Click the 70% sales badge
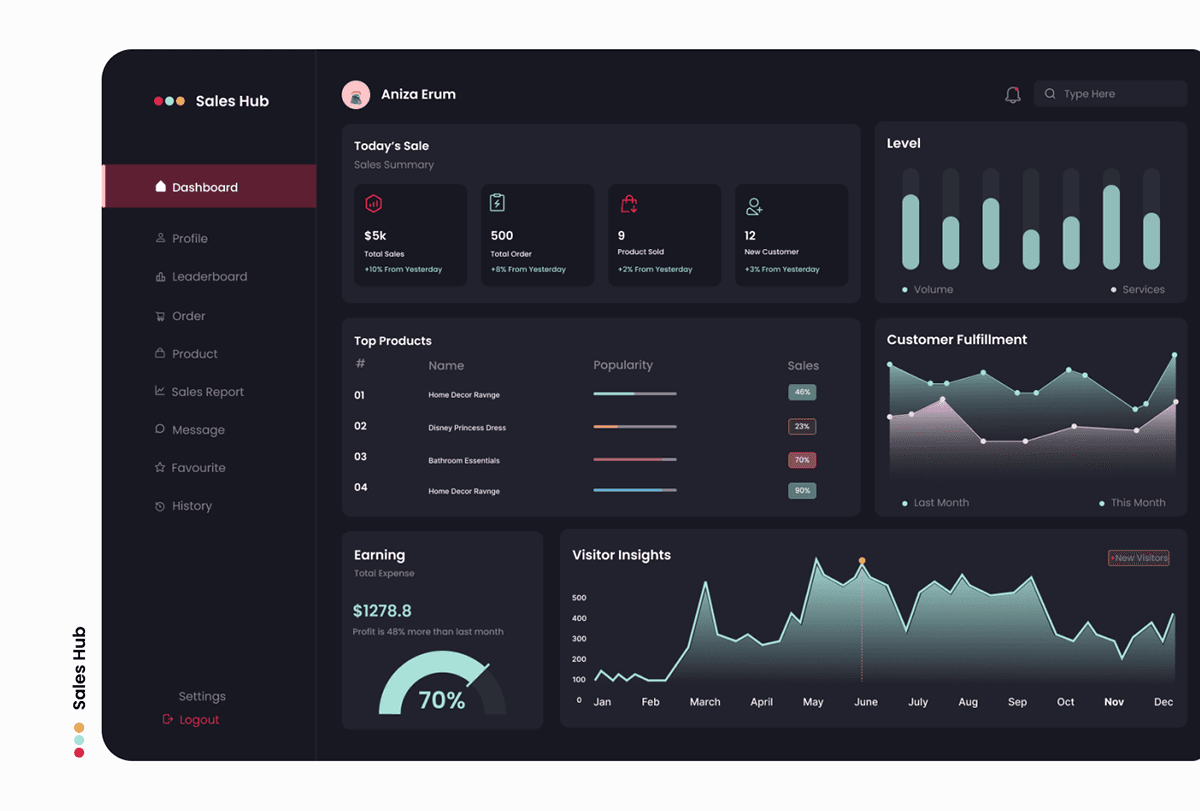The height and width of the screenshot is (811, 1200). click(802, 460)
